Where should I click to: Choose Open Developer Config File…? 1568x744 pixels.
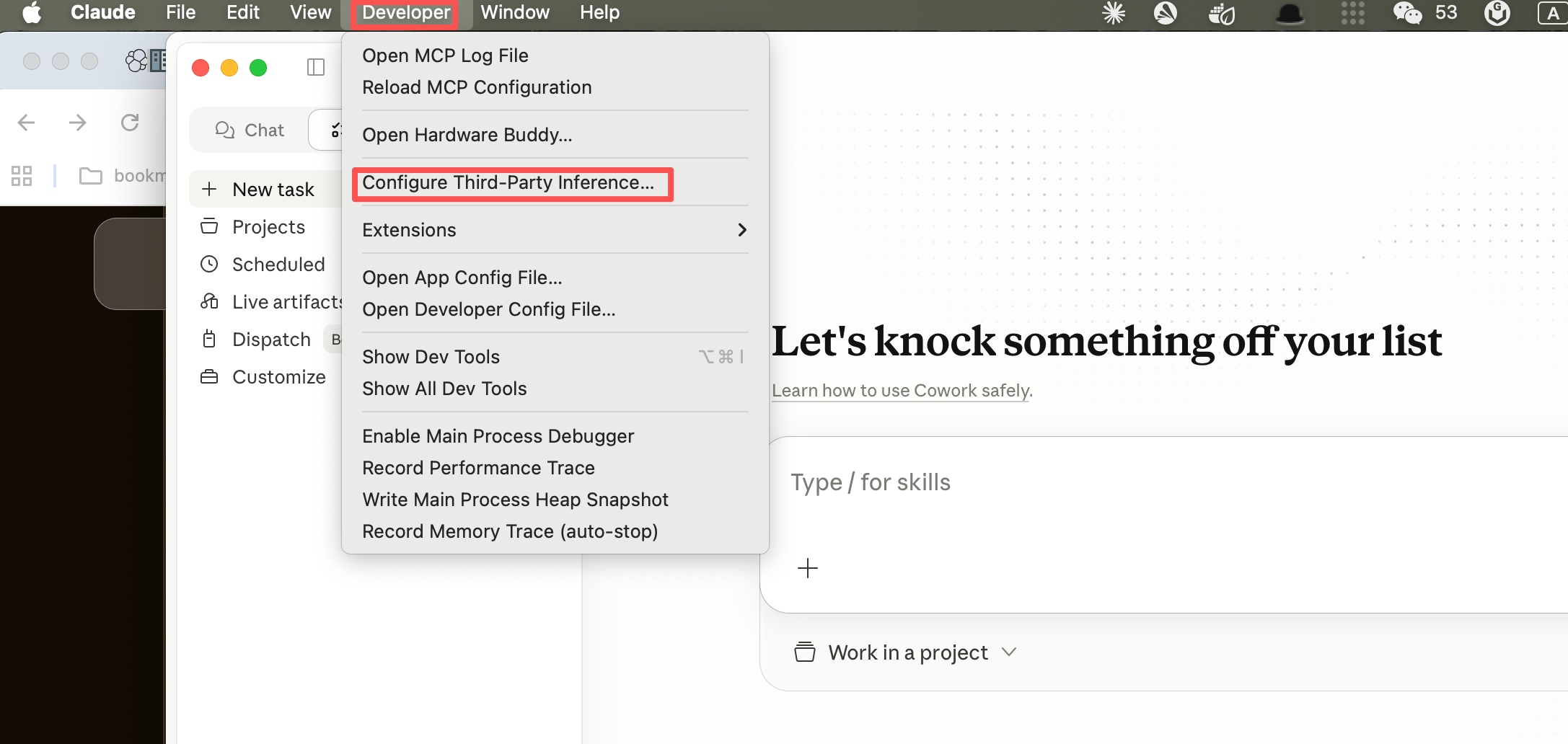(x=555, y=309)
